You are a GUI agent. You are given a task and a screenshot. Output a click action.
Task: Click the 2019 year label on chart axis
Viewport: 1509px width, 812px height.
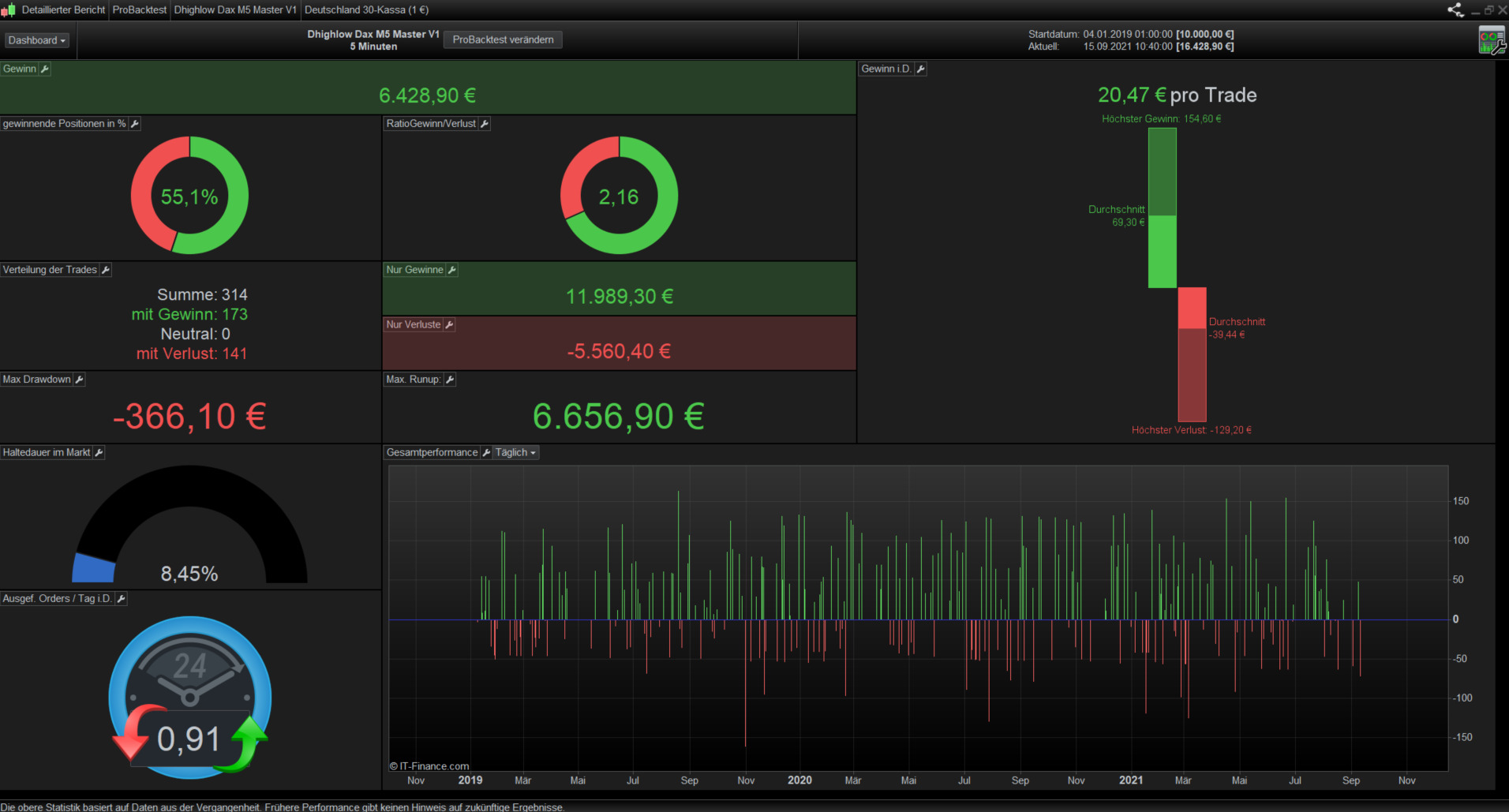click(x=470, y=780)
